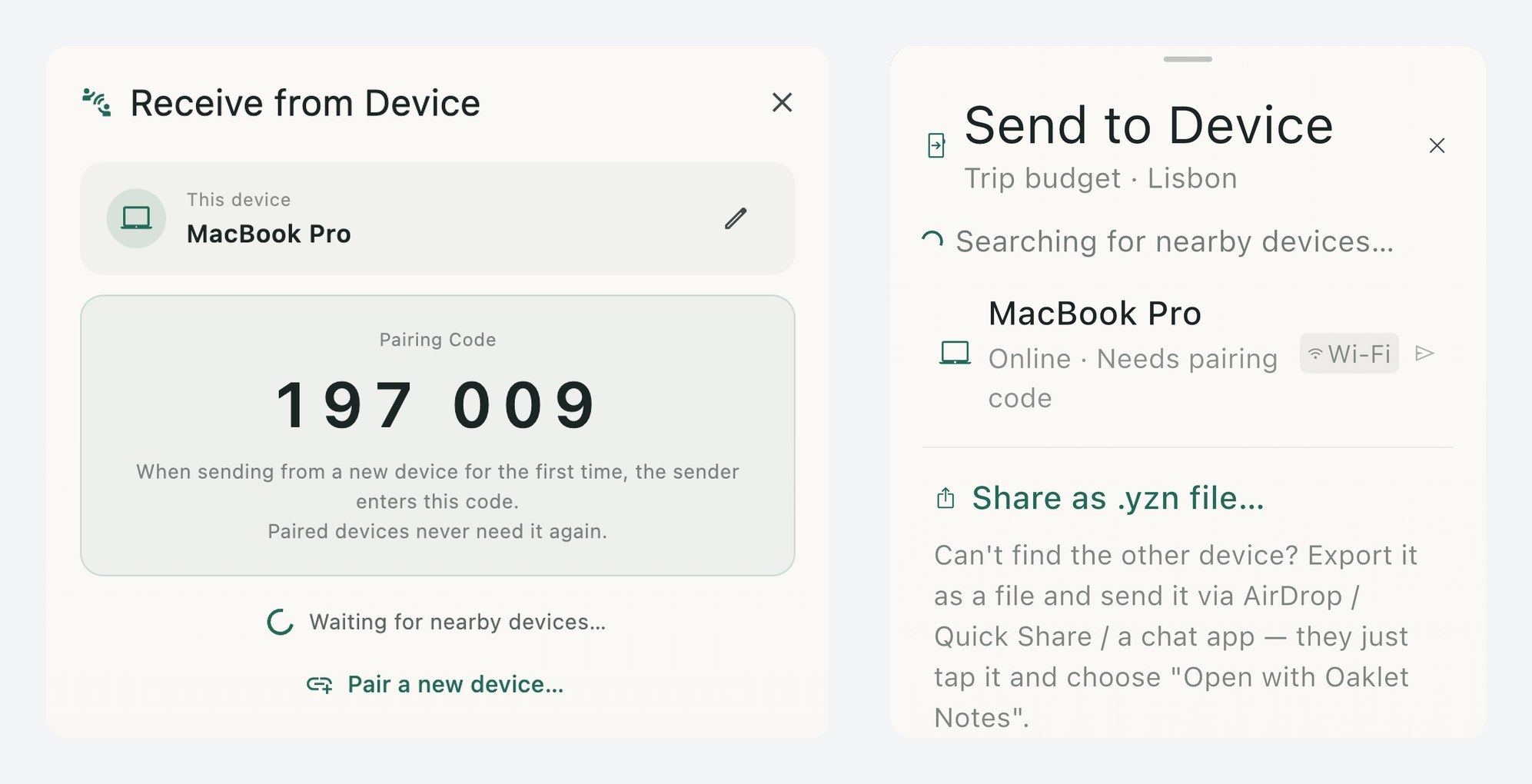
Task: Click the pairing explanation text about first-time sending
Action: (x=437, y=501)
